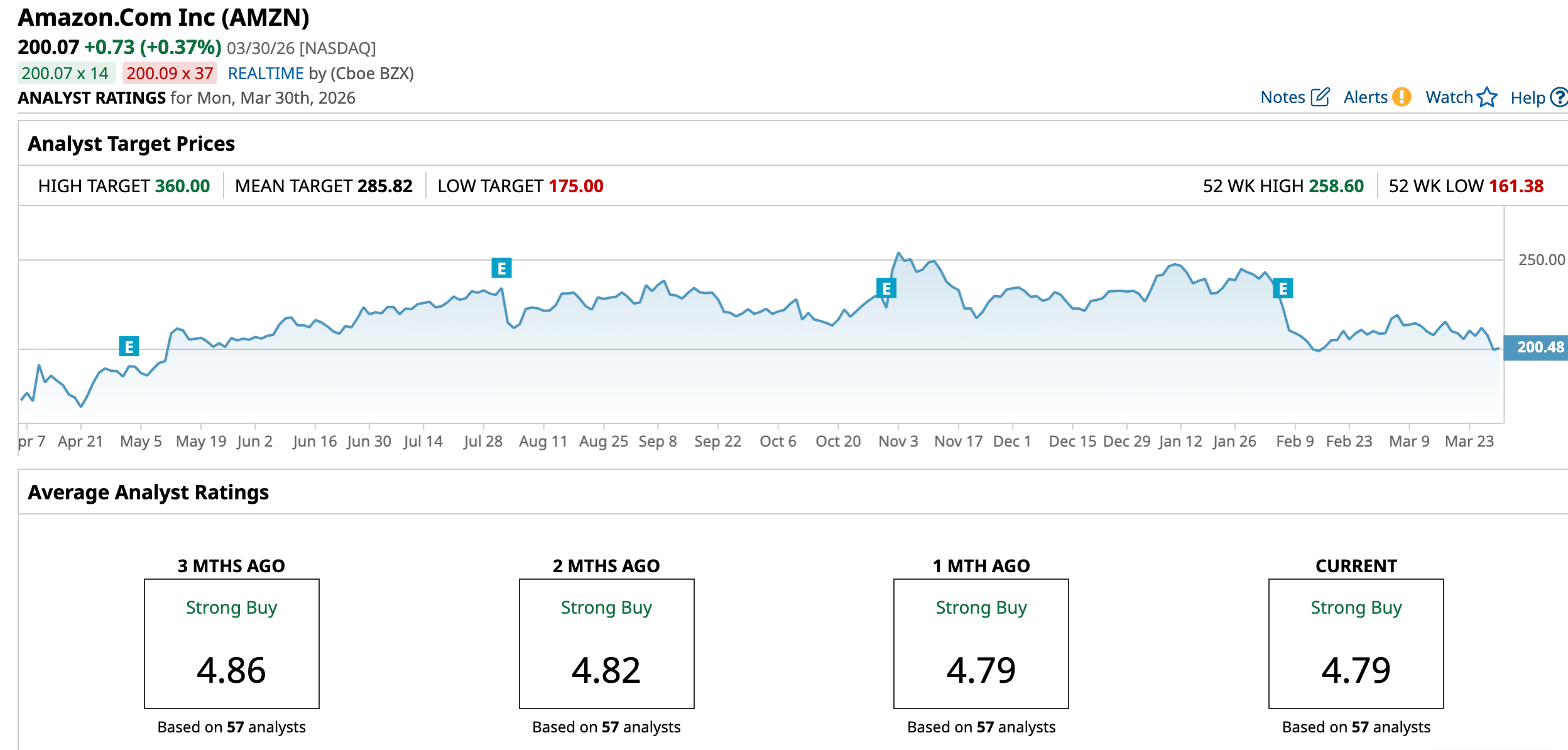Click the Notes pencil edit icon
Viewport: 1568px width, 750px height.
pyautogui.click(x=1320, y=97)
